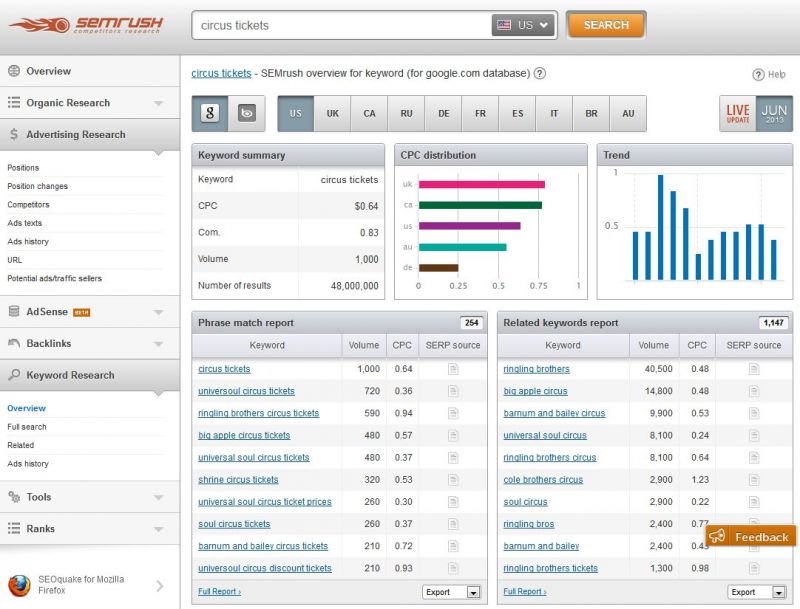The image size is (800, 609).
Task: Expand the Ranks section arrow
Action: [x=159, y=529]
